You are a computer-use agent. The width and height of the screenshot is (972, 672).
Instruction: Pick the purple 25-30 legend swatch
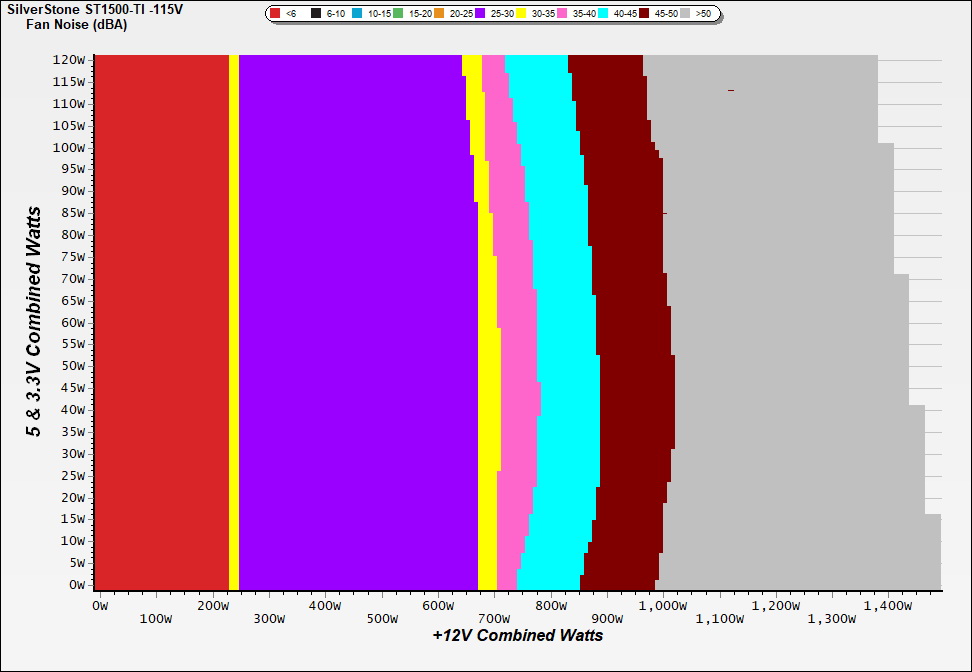point(481,14)
